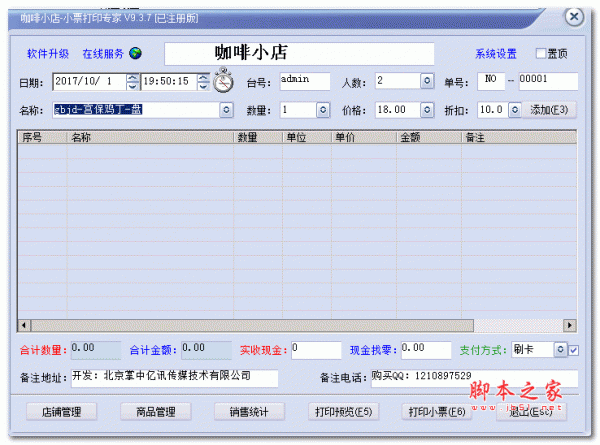600x445 pixels.
Task: Click the 实收现金 cash received input field
Action: 315,350
